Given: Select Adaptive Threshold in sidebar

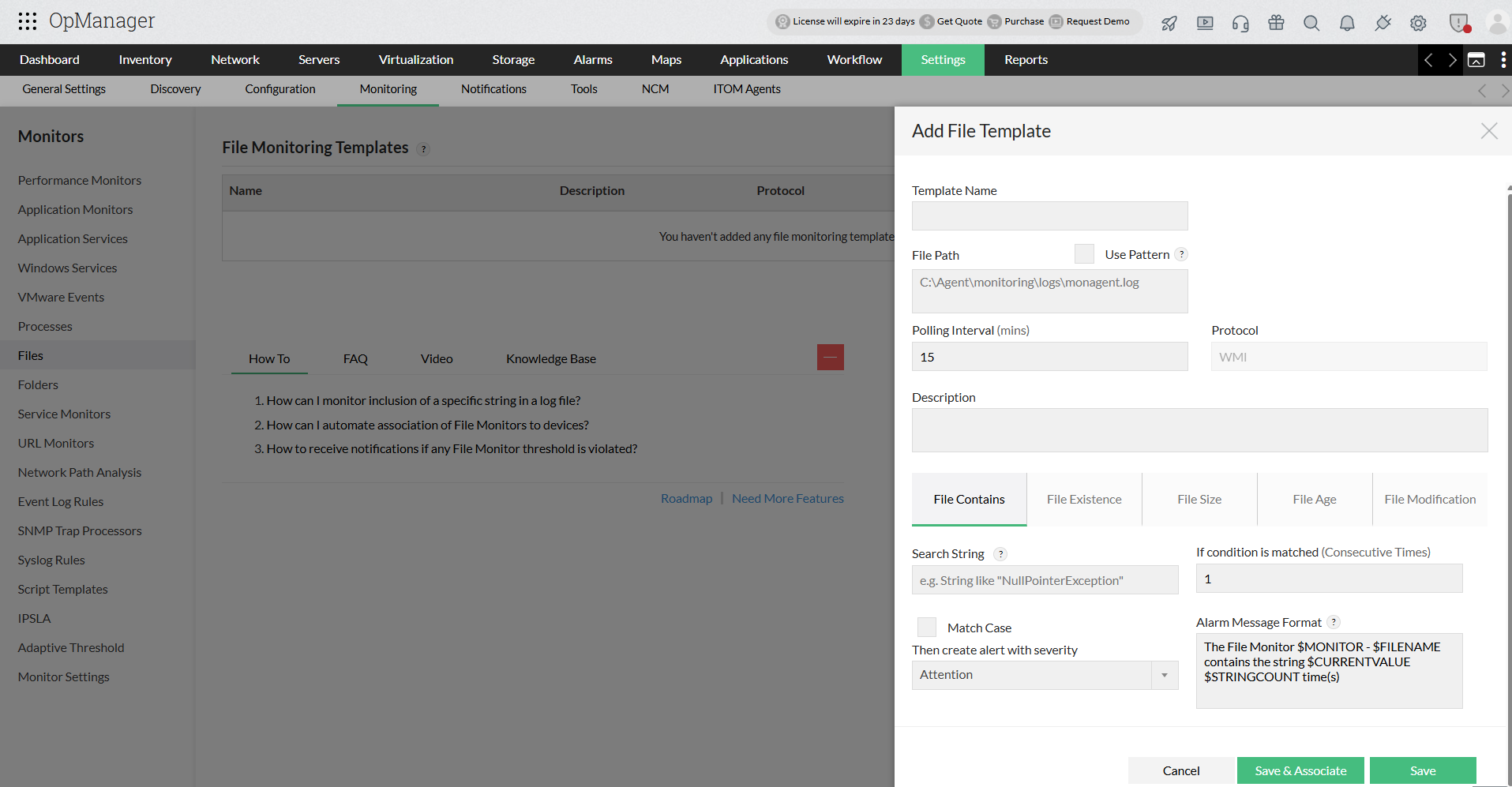Looking at the screenshot, I should point(71,648).
